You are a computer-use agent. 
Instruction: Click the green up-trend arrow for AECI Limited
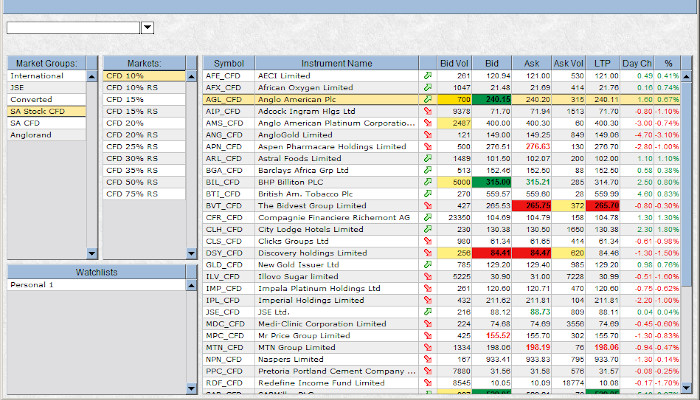[429, 75]
